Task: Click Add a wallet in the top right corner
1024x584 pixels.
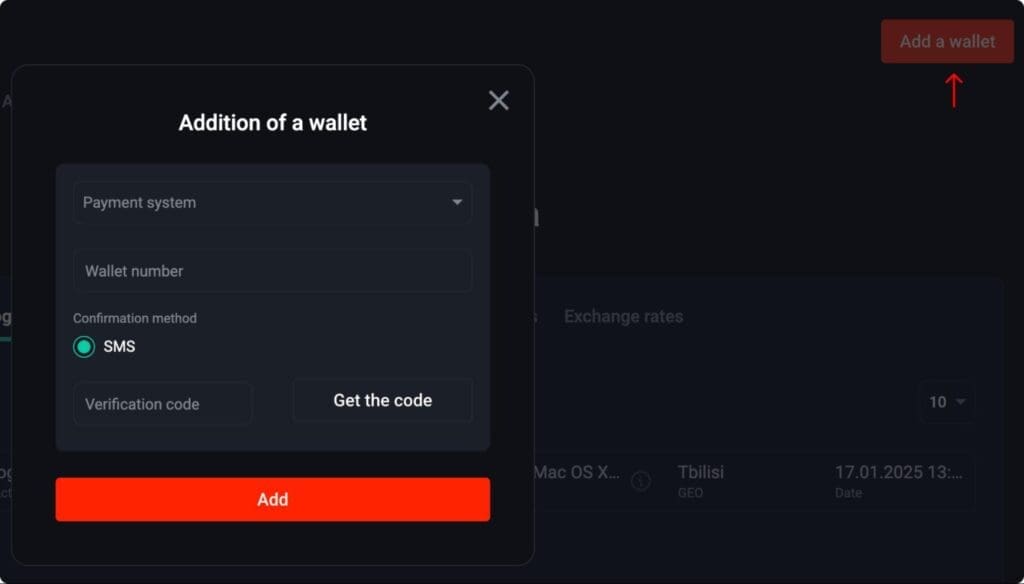Action: (946, 41)
